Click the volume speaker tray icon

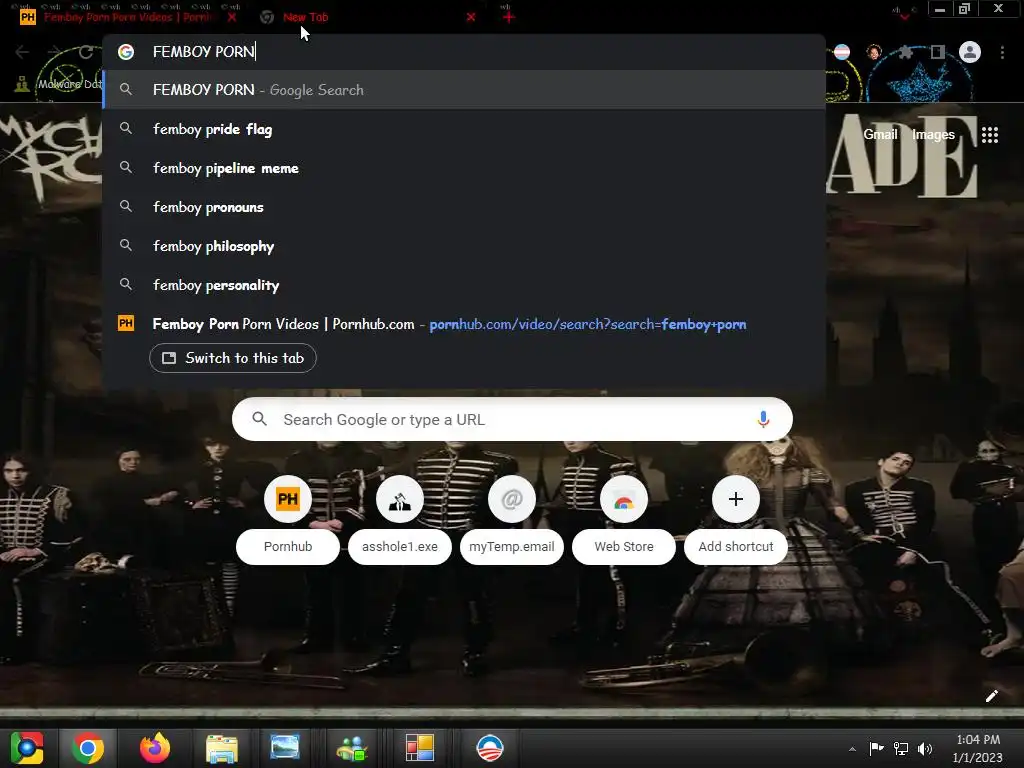(925, 748)
